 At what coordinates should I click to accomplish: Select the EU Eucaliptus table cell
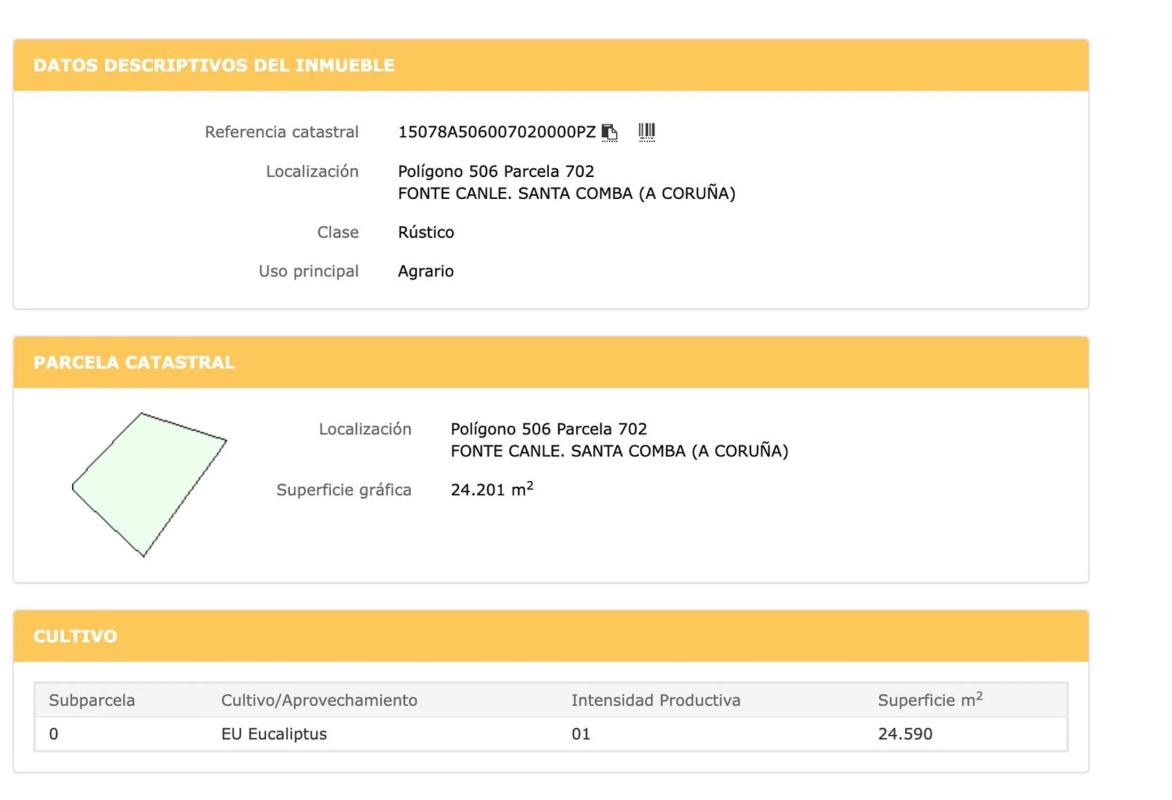(x=274, y=735)
